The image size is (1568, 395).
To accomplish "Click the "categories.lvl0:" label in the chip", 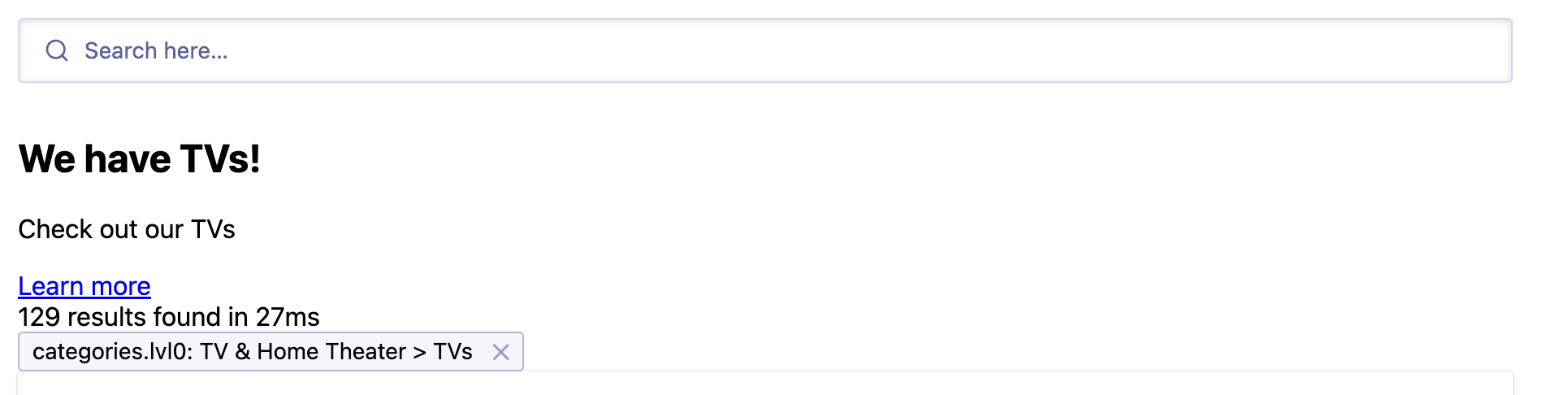I will click(113, 351).
